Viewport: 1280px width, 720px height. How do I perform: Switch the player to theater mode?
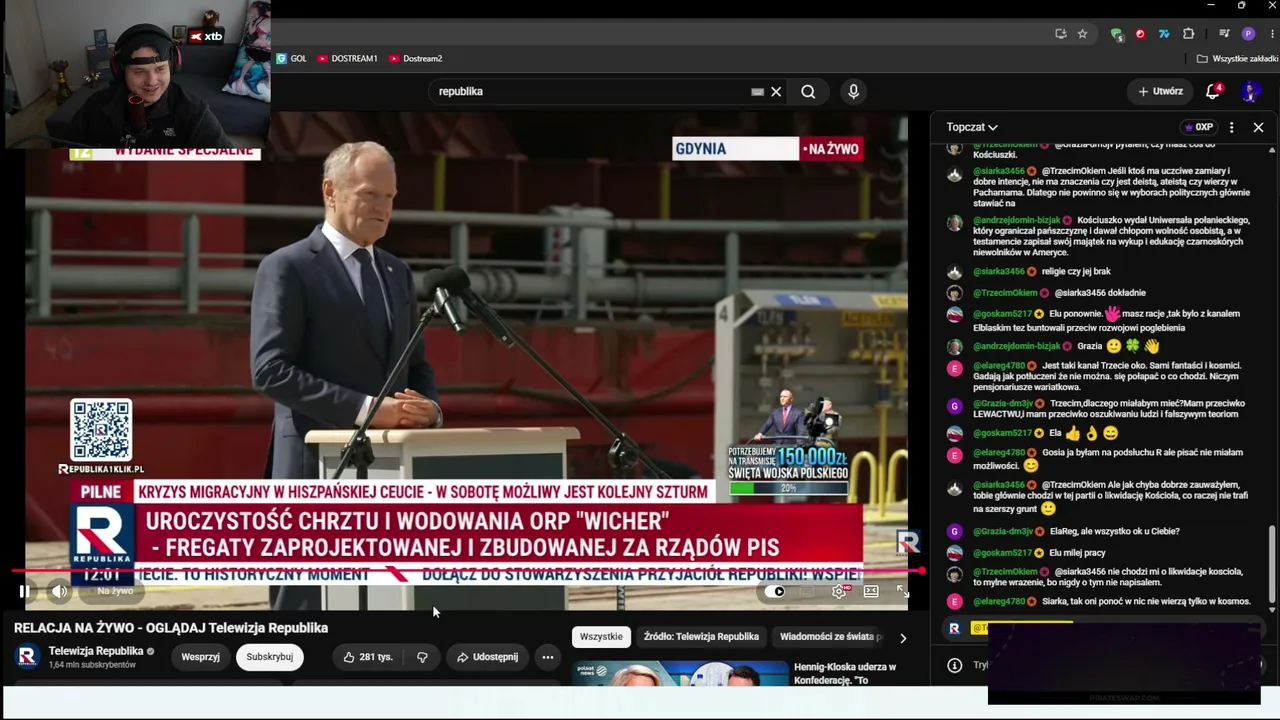871,591
